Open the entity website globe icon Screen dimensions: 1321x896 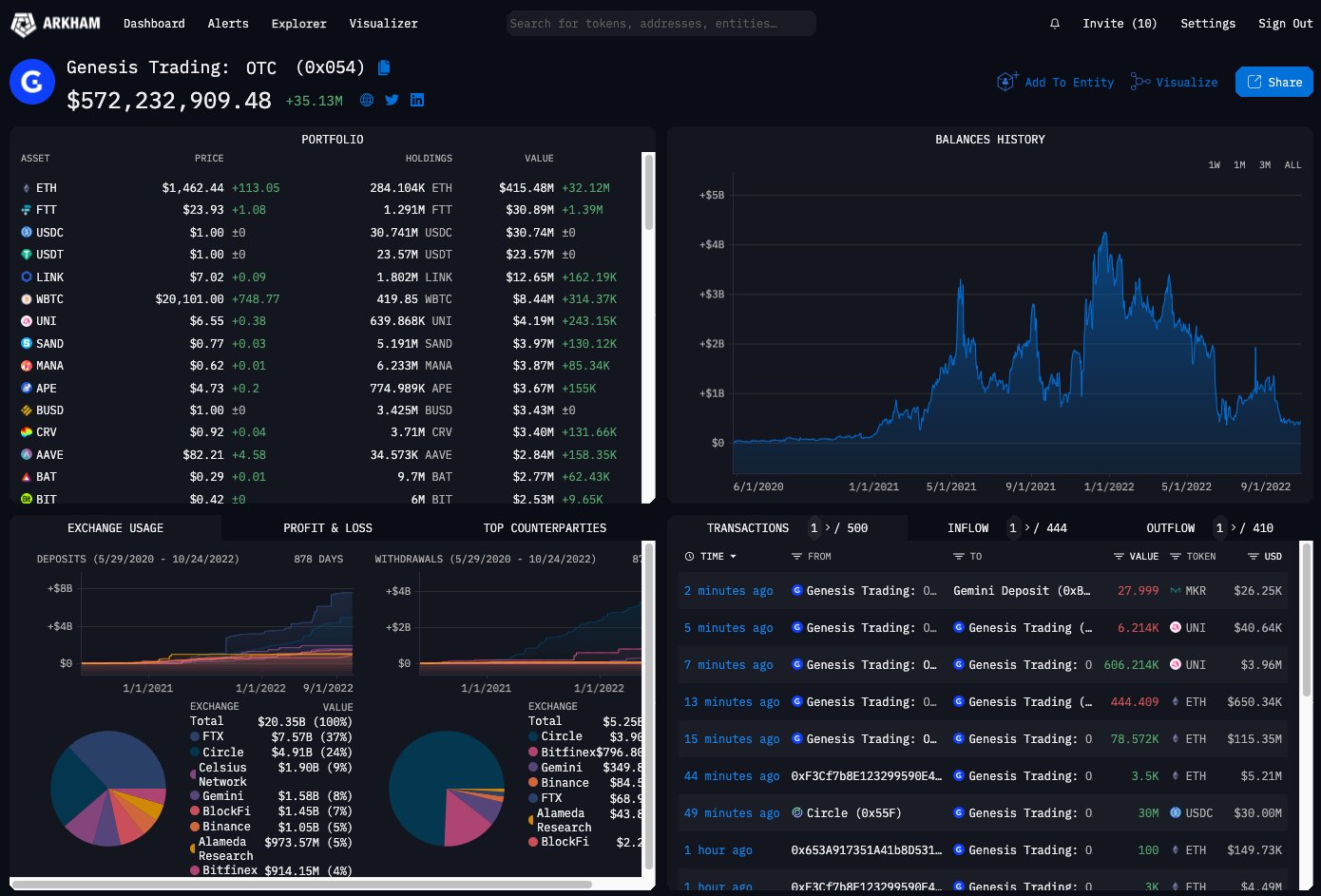click(367, 100)
